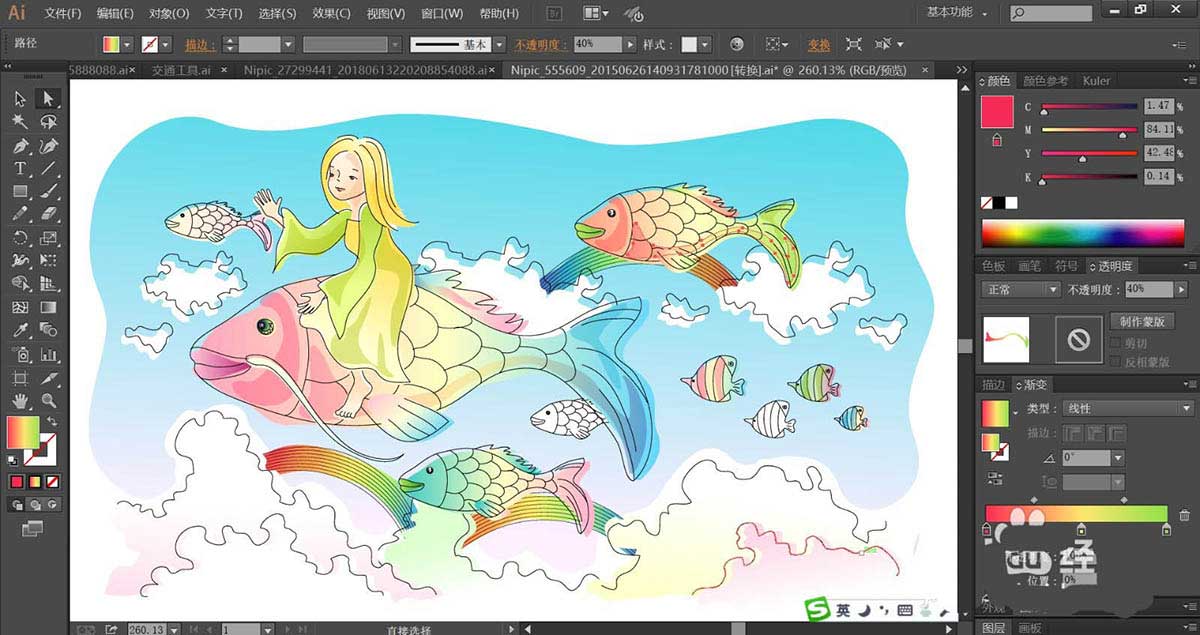
Task: Switch to the Kuler panel tab
Action: pos(1097,81)
